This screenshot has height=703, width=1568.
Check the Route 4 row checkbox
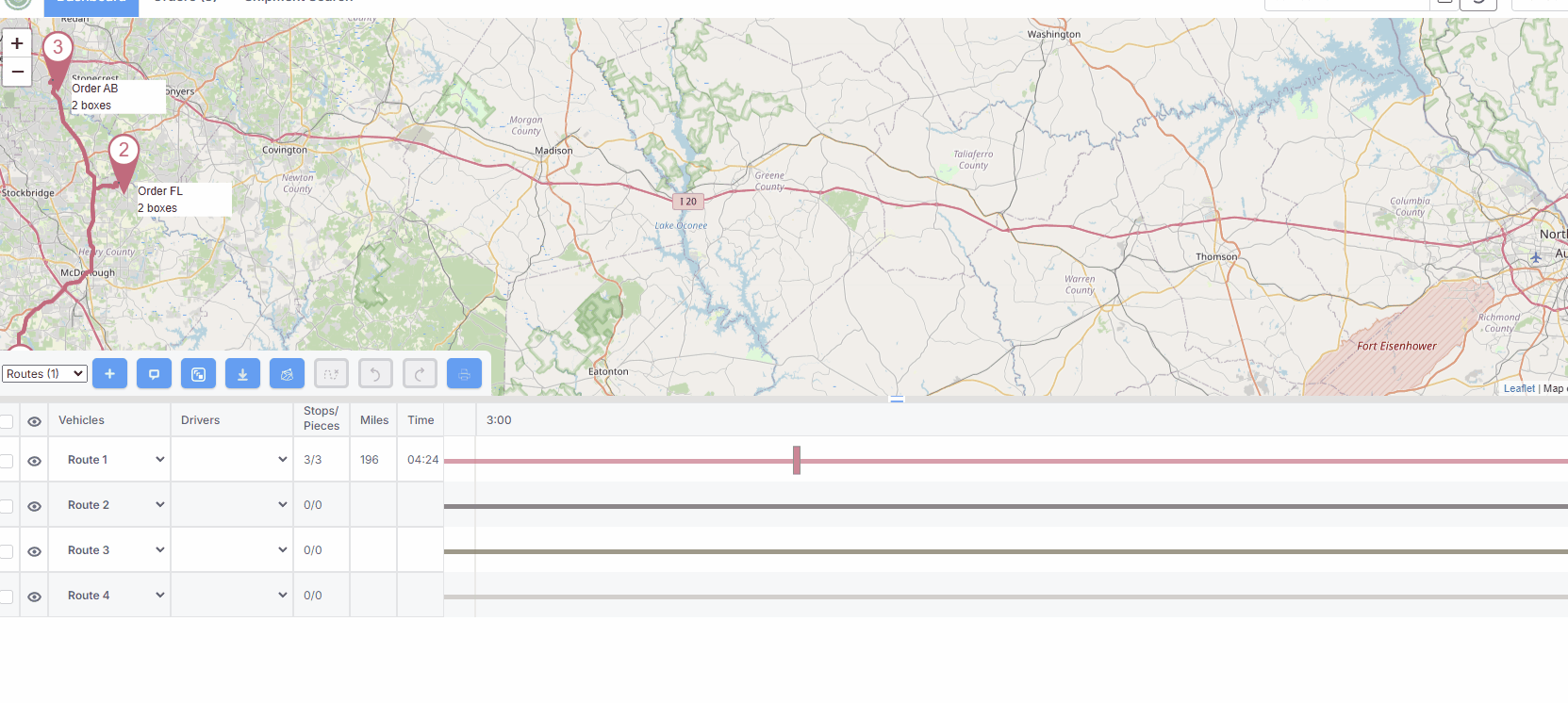point(7,597)
